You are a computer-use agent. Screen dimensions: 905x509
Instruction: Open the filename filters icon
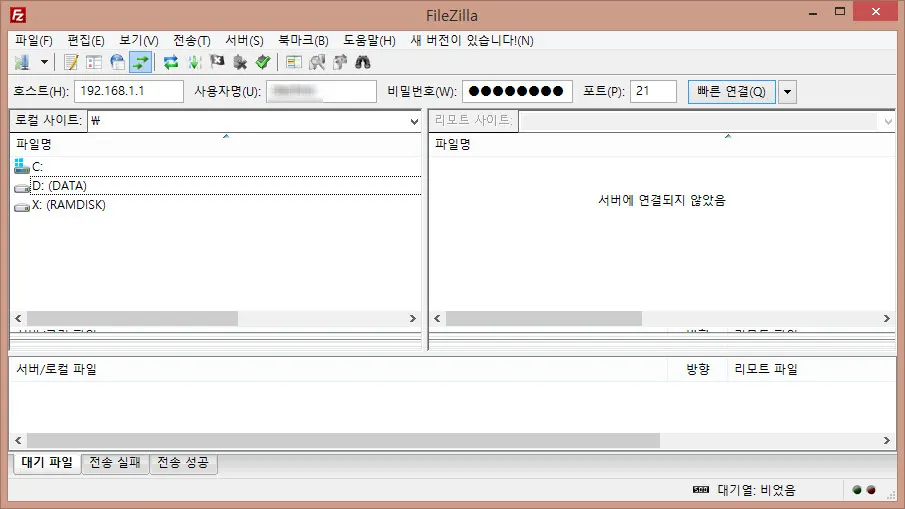pyautogui.click(x=294, y=62)
